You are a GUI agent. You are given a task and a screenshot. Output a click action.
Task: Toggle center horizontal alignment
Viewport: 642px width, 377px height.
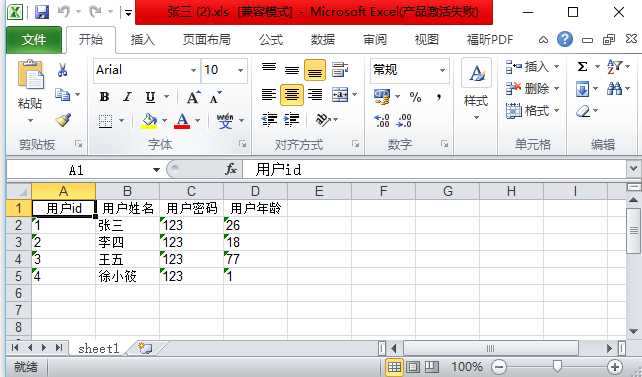(292, 95)
